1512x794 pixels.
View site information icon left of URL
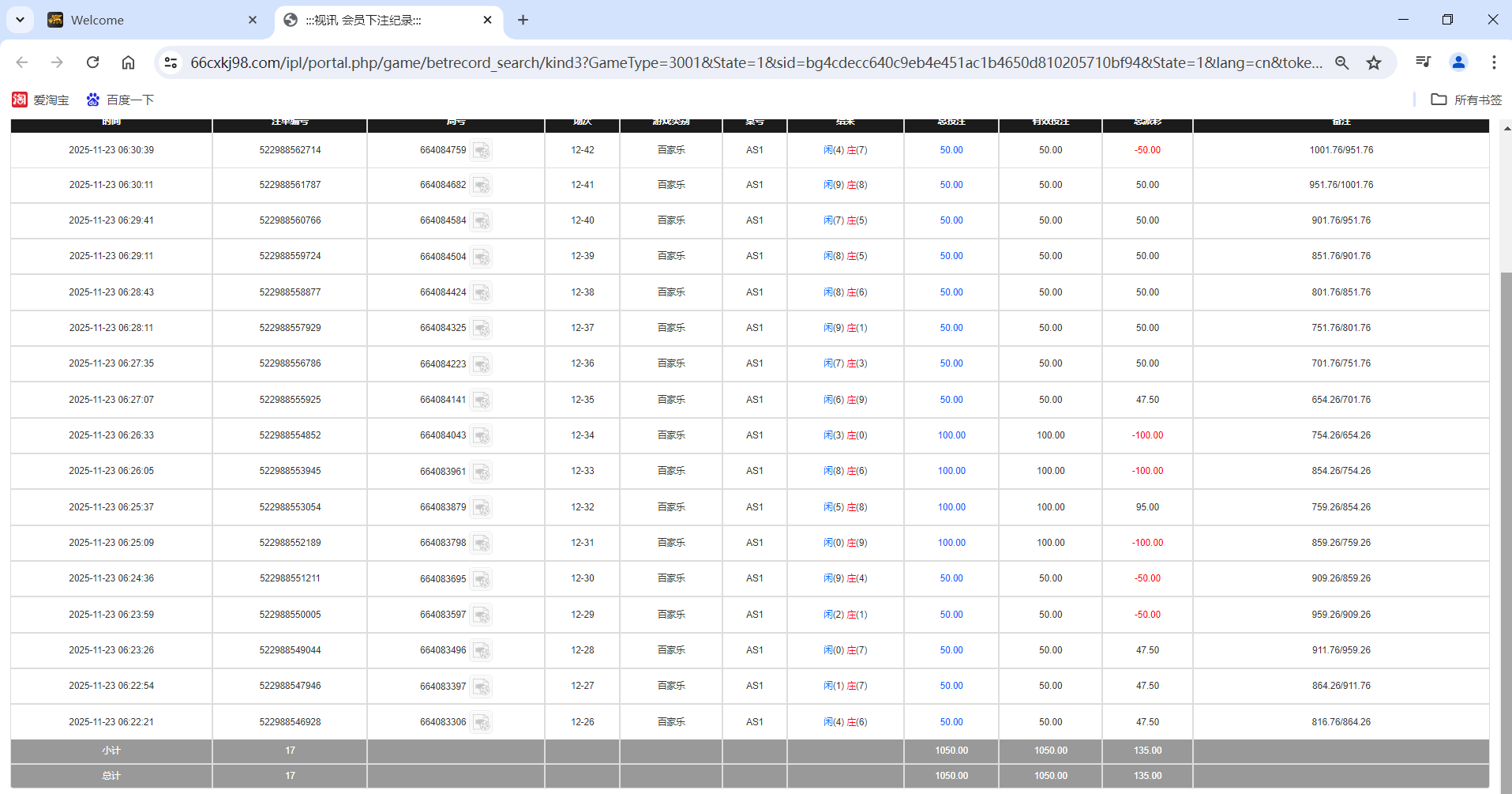(171, 62)
